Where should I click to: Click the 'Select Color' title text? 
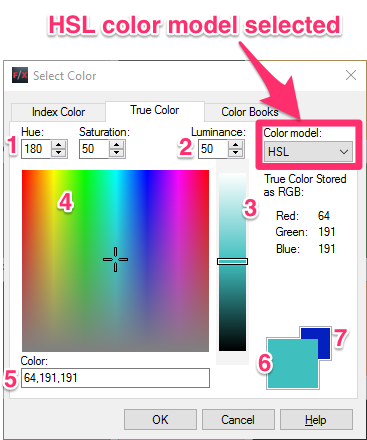pyautogui.click(x=65, y=76)
